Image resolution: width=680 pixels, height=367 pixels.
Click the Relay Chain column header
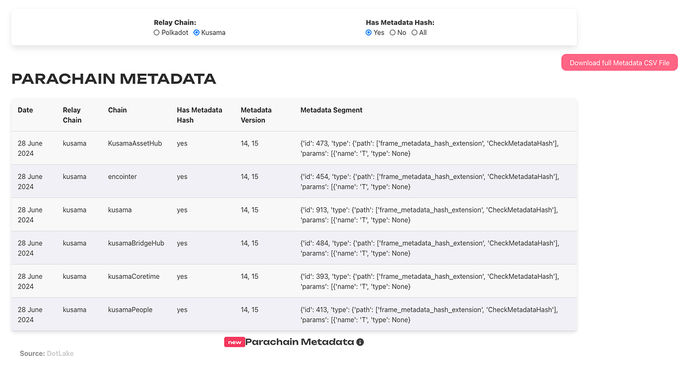click(x=72, y=115)
